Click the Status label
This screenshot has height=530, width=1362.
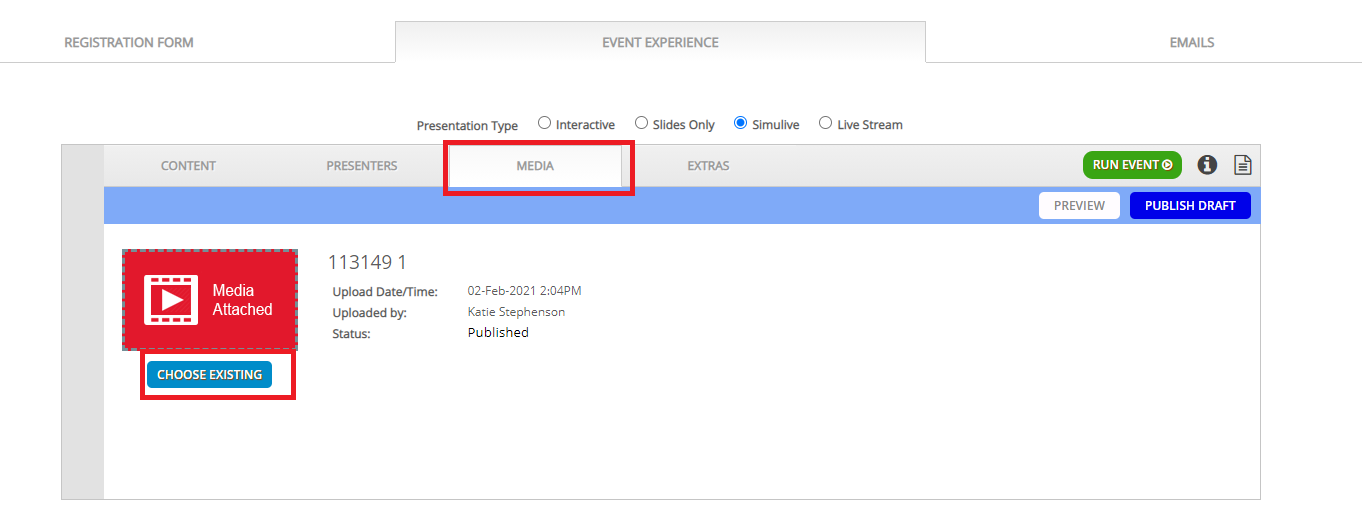tap(351, 333)
